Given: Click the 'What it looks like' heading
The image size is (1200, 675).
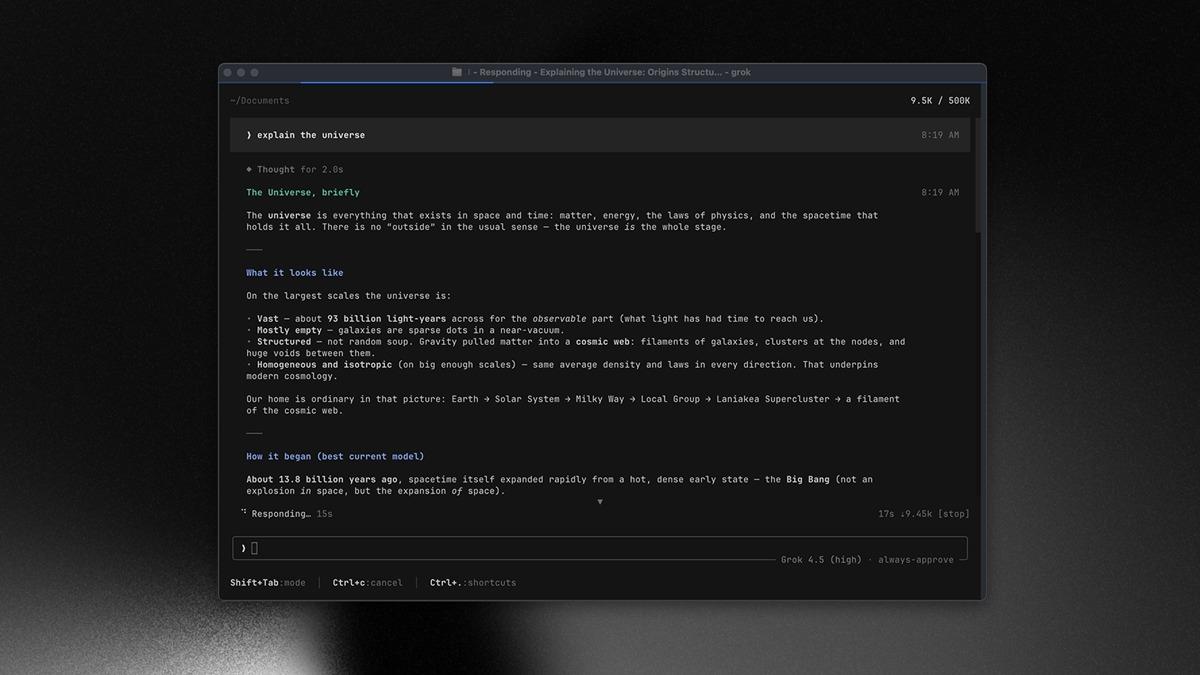Looking at the screenshot, I should click(295, 273).
